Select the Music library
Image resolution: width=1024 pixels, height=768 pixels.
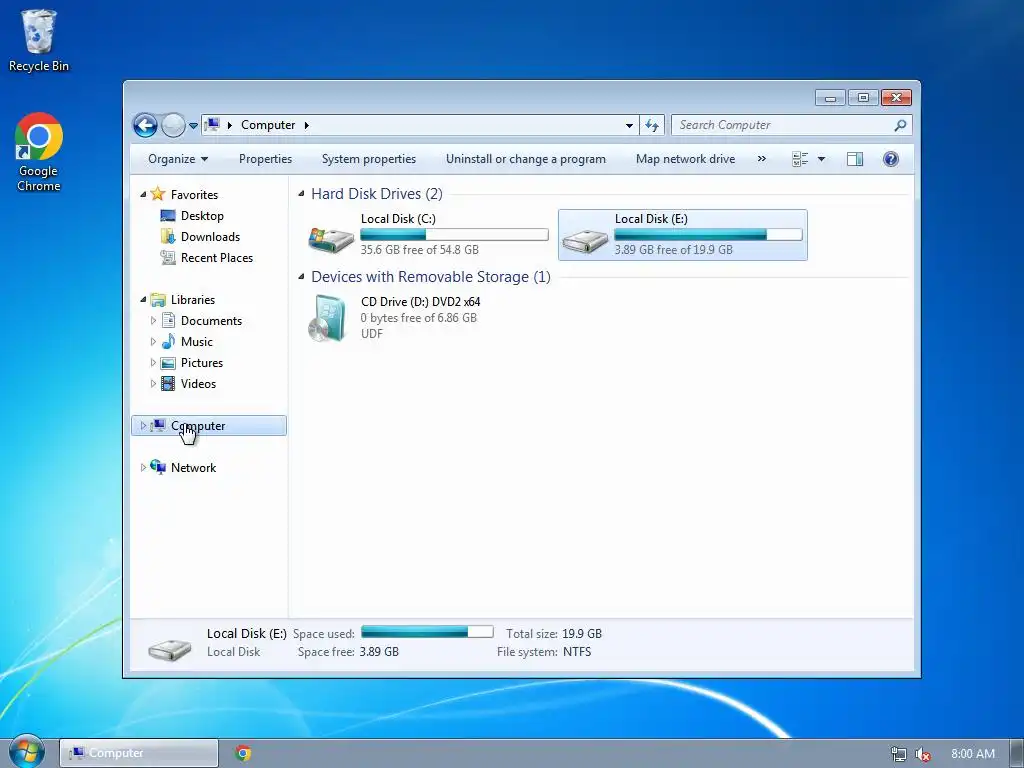[197, 342]
